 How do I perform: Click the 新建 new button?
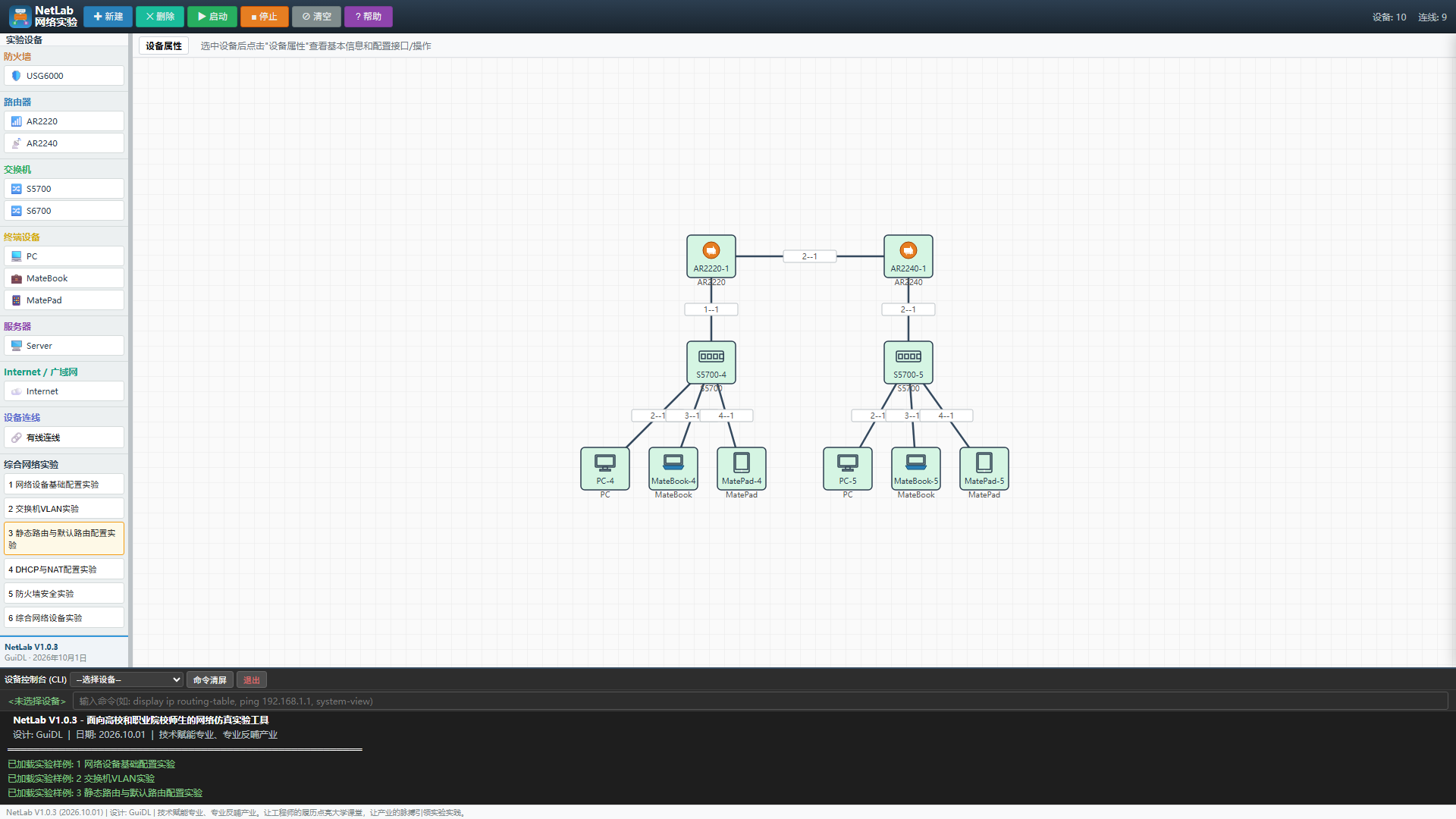click(x=108, y=17)
